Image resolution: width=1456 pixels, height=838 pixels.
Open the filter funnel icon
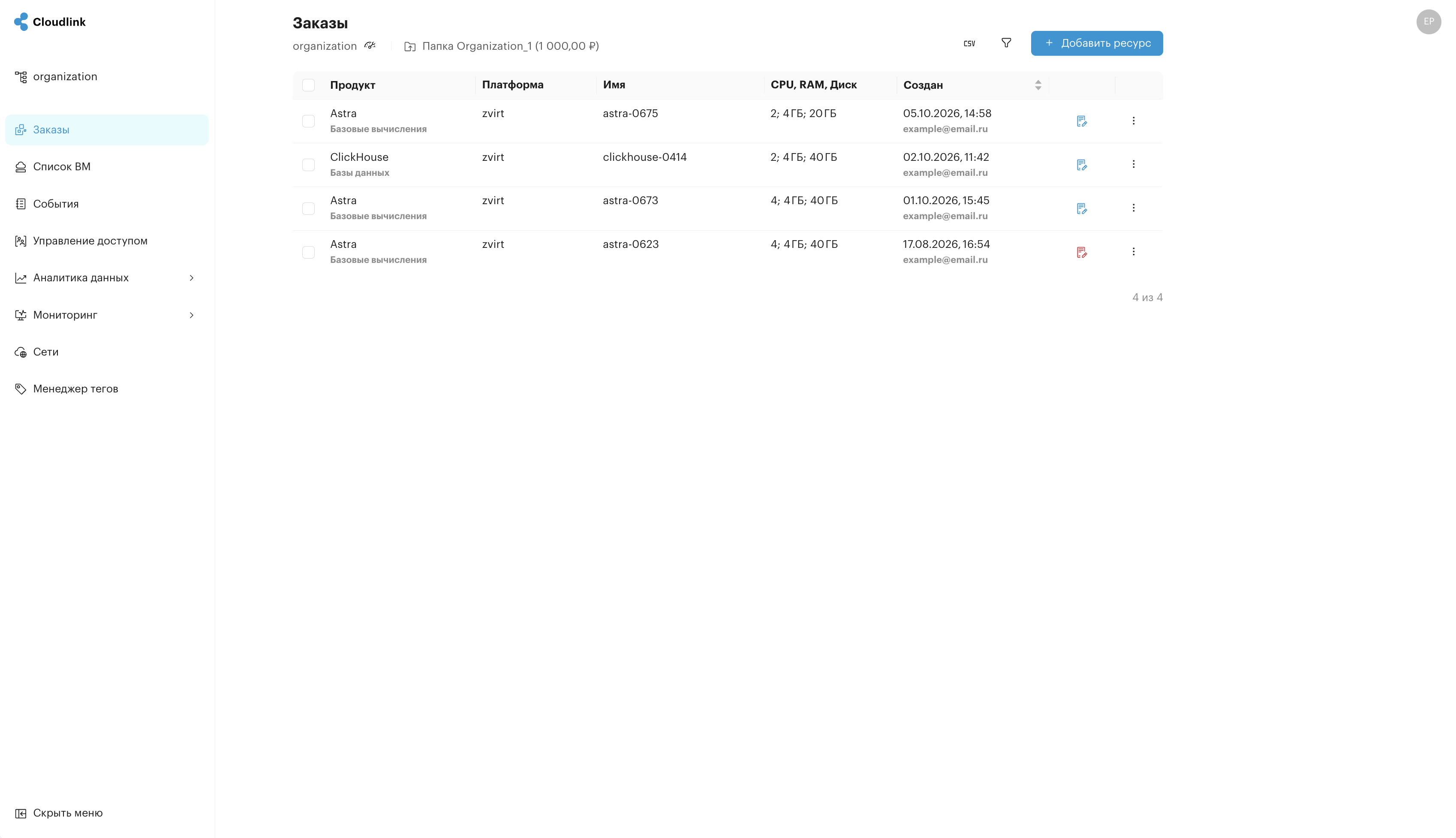click(1006, 43)
